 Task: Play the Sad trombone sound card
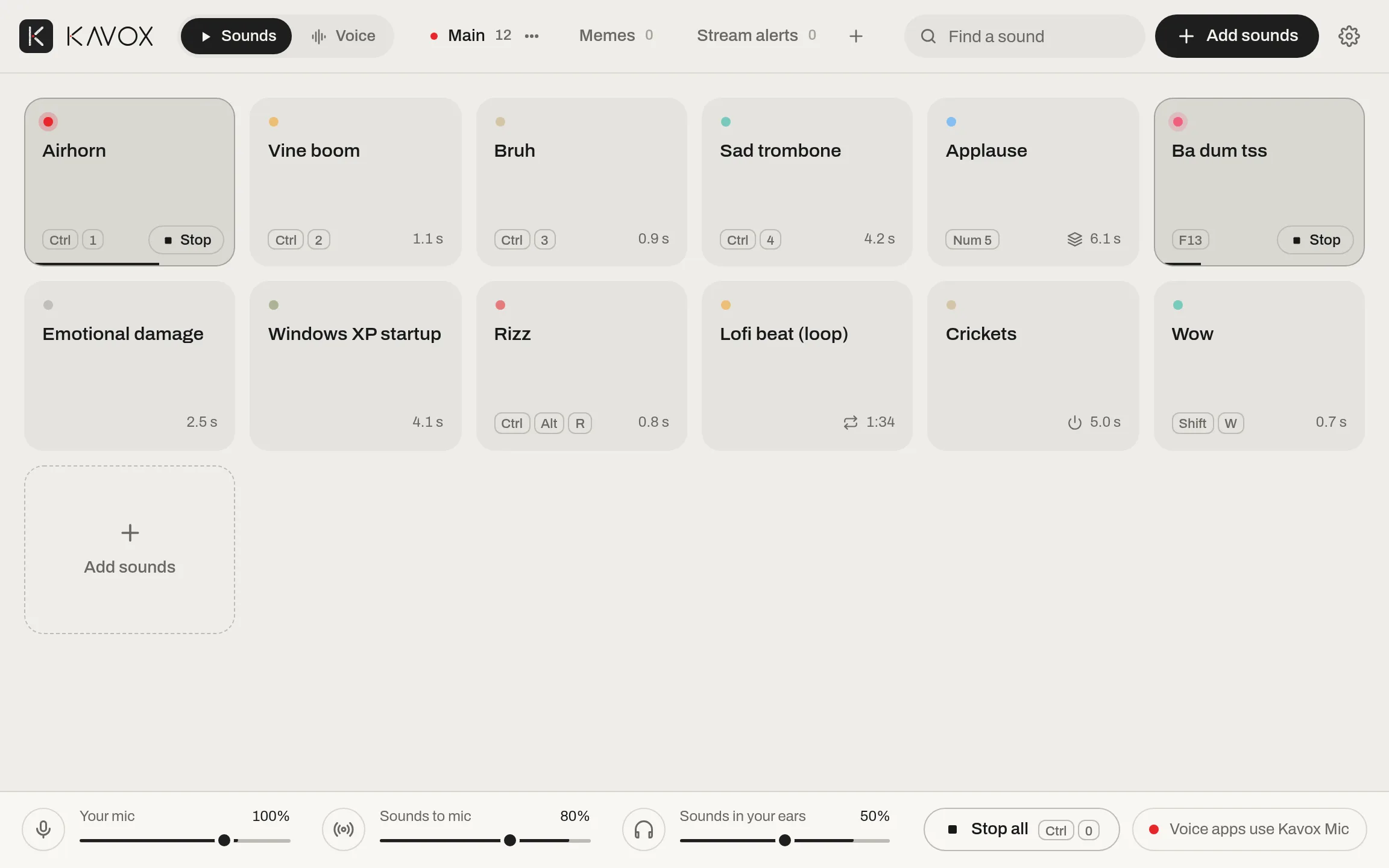pyautogui.click(x=807, y=182)
